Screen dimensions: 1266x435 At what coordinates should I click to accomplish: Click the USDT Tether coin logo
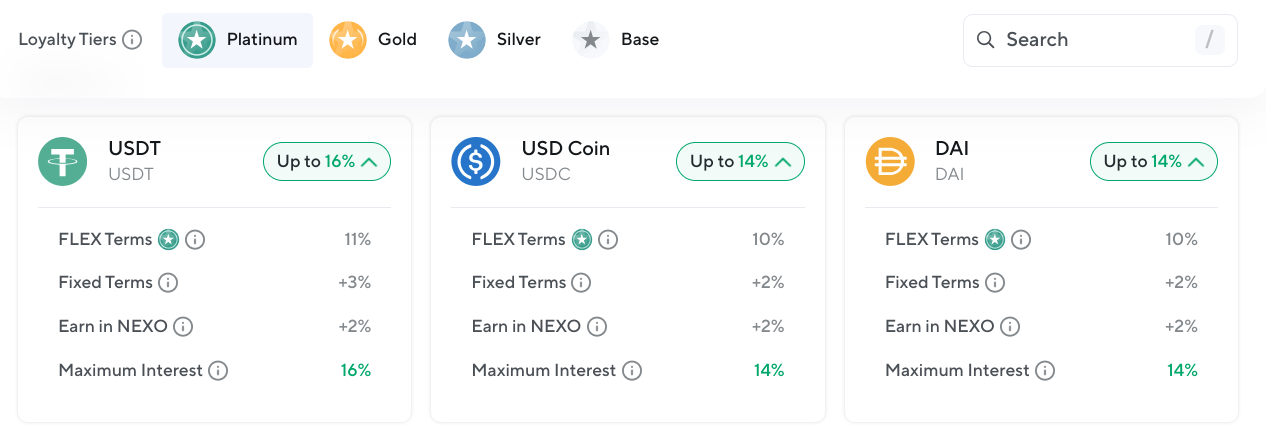[x=63, y=161]
